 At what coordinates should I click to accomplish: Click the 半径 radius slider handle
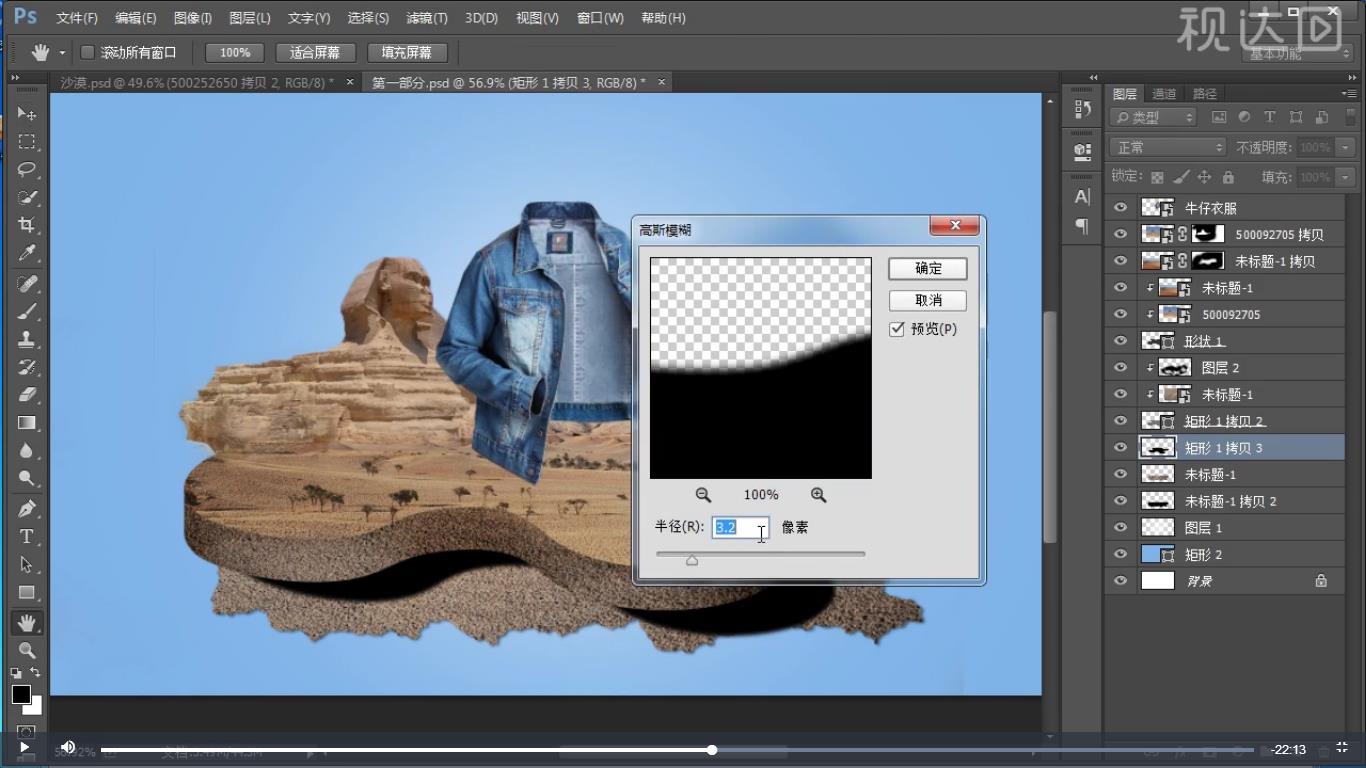(691, 561)
